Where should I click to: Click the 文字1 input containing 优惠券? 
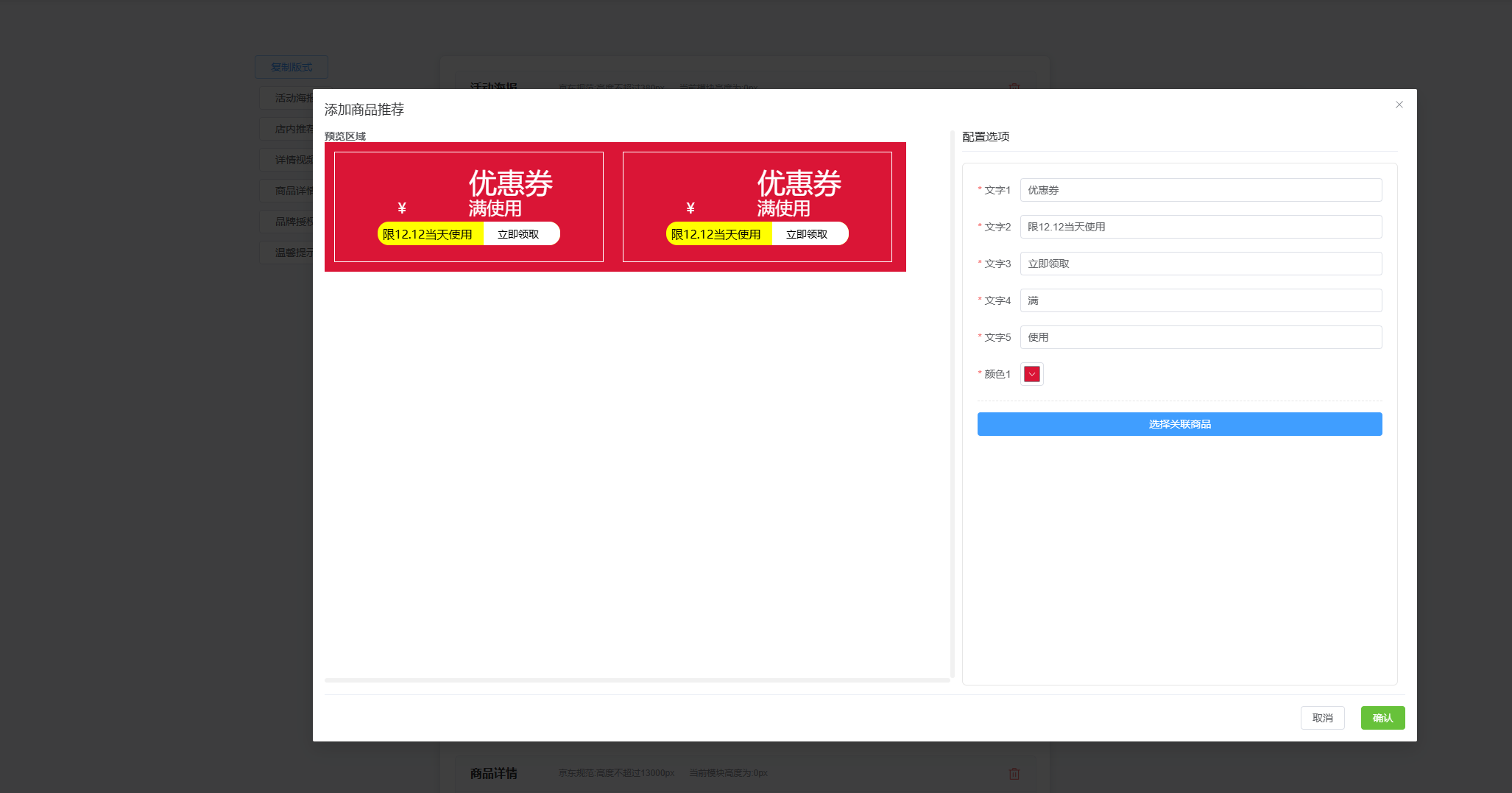1200,190
